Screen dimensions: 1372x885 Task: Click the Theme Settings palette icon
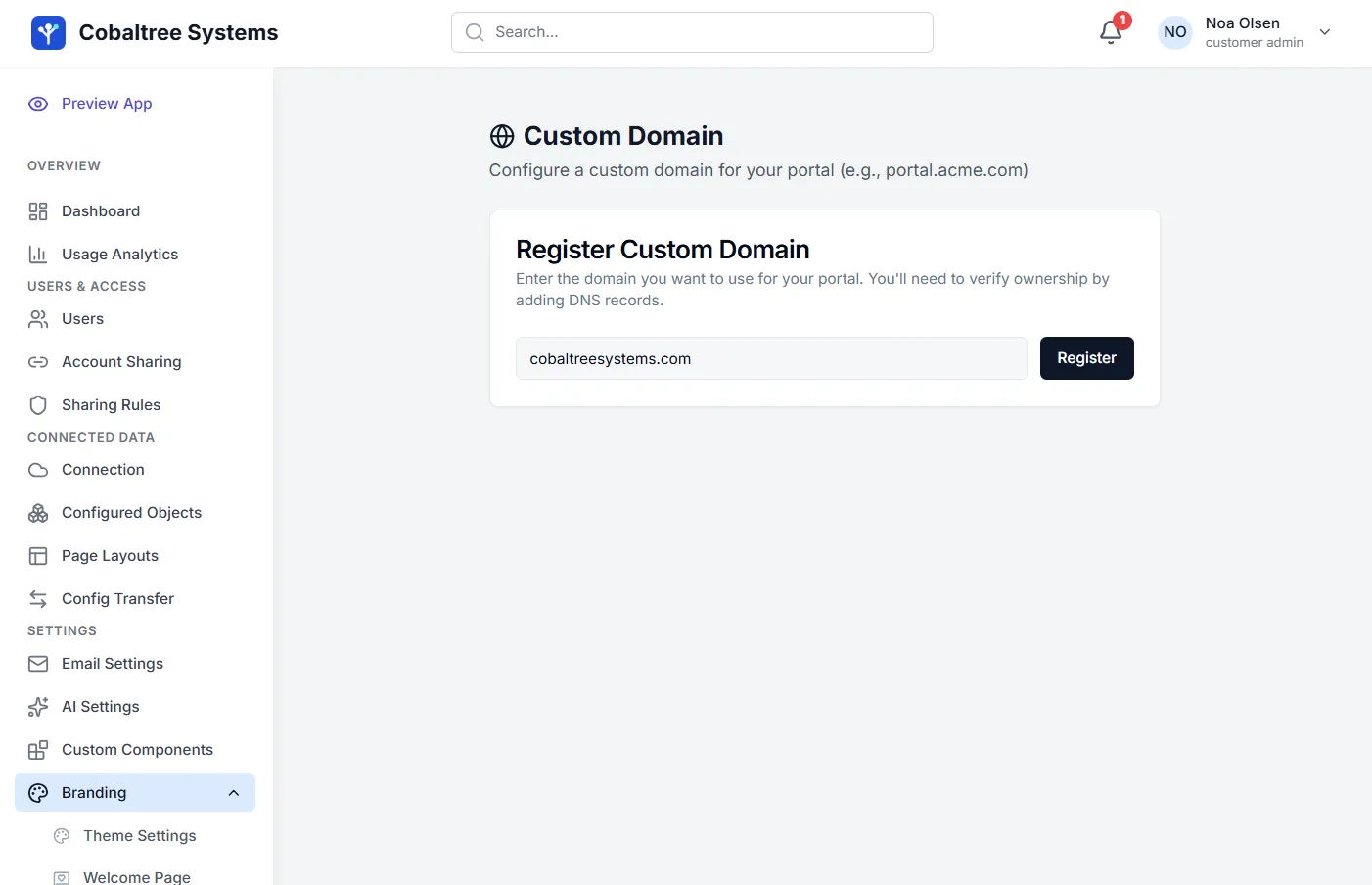point(62,836)
